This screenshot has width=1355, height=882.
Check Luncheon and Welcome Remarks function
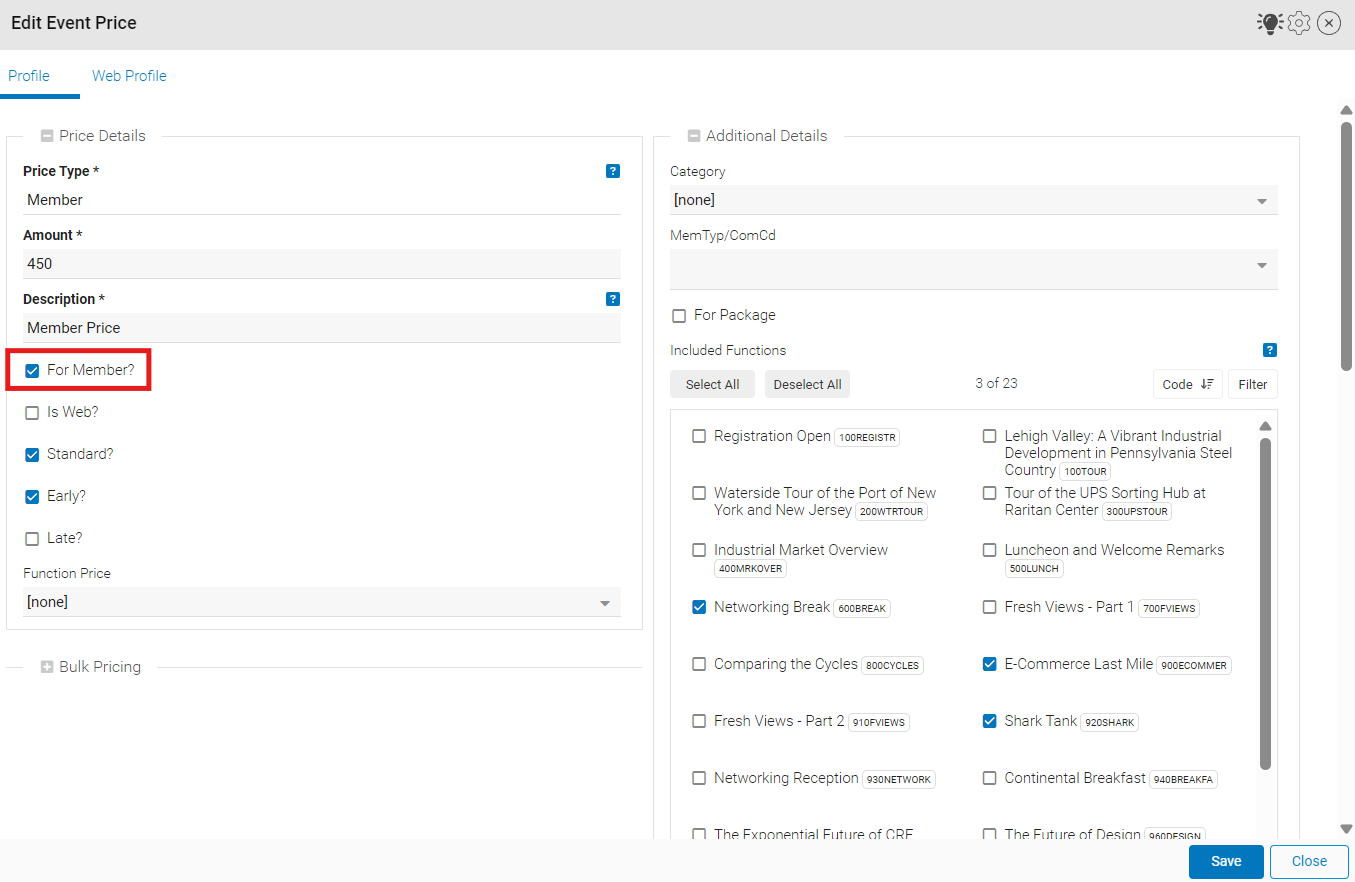coord(990,550)
